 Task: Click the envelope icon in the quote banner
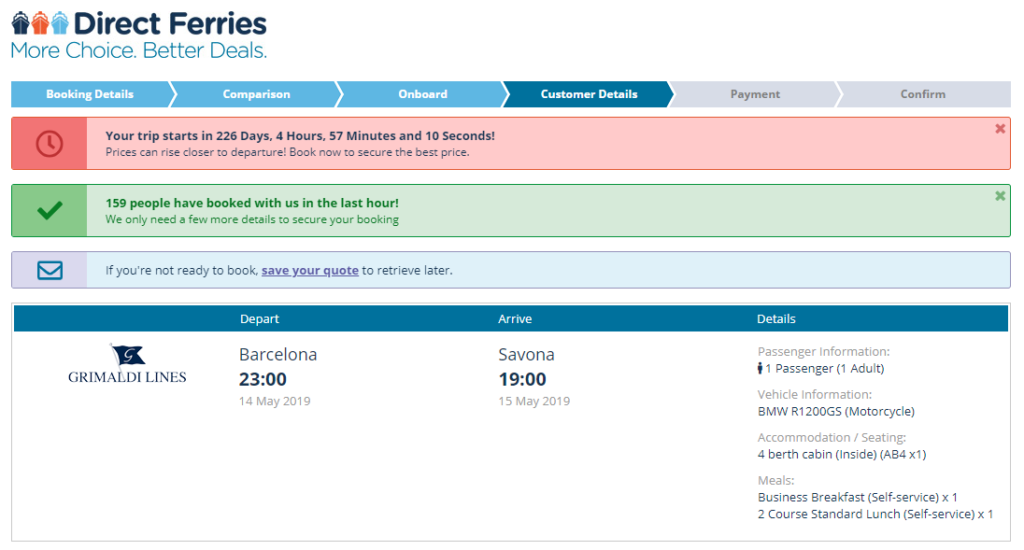click(x=50, y=270)
